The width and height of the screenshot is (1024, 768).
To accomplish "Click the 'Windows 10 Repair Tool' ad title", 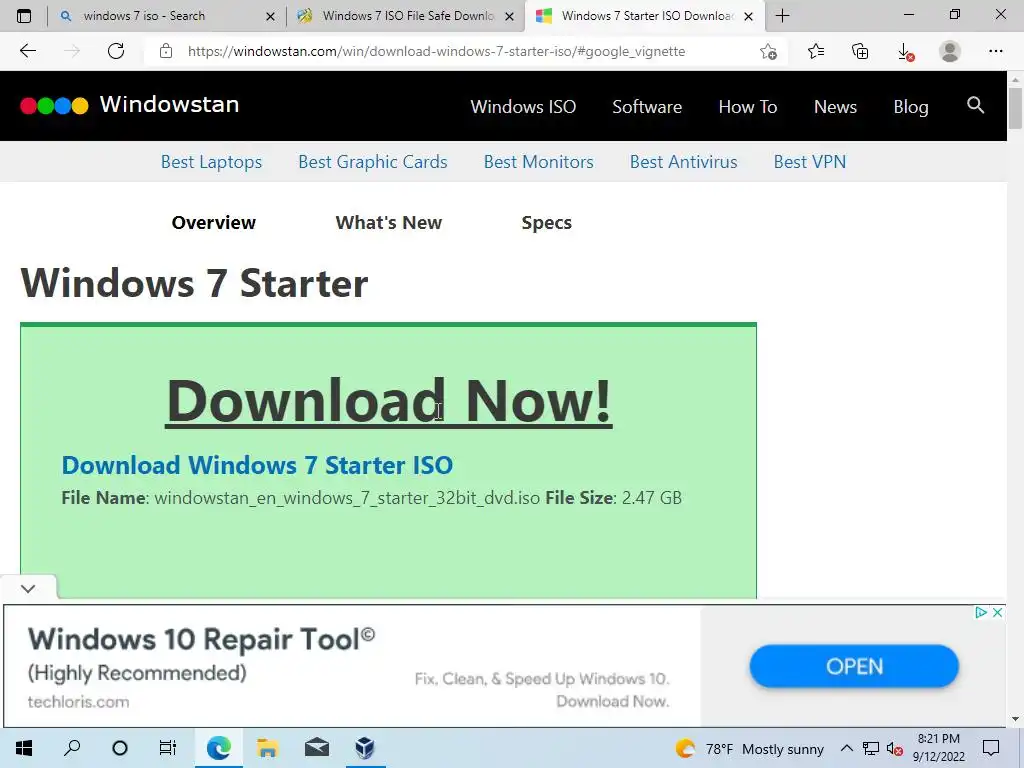I will click(201, 639).
